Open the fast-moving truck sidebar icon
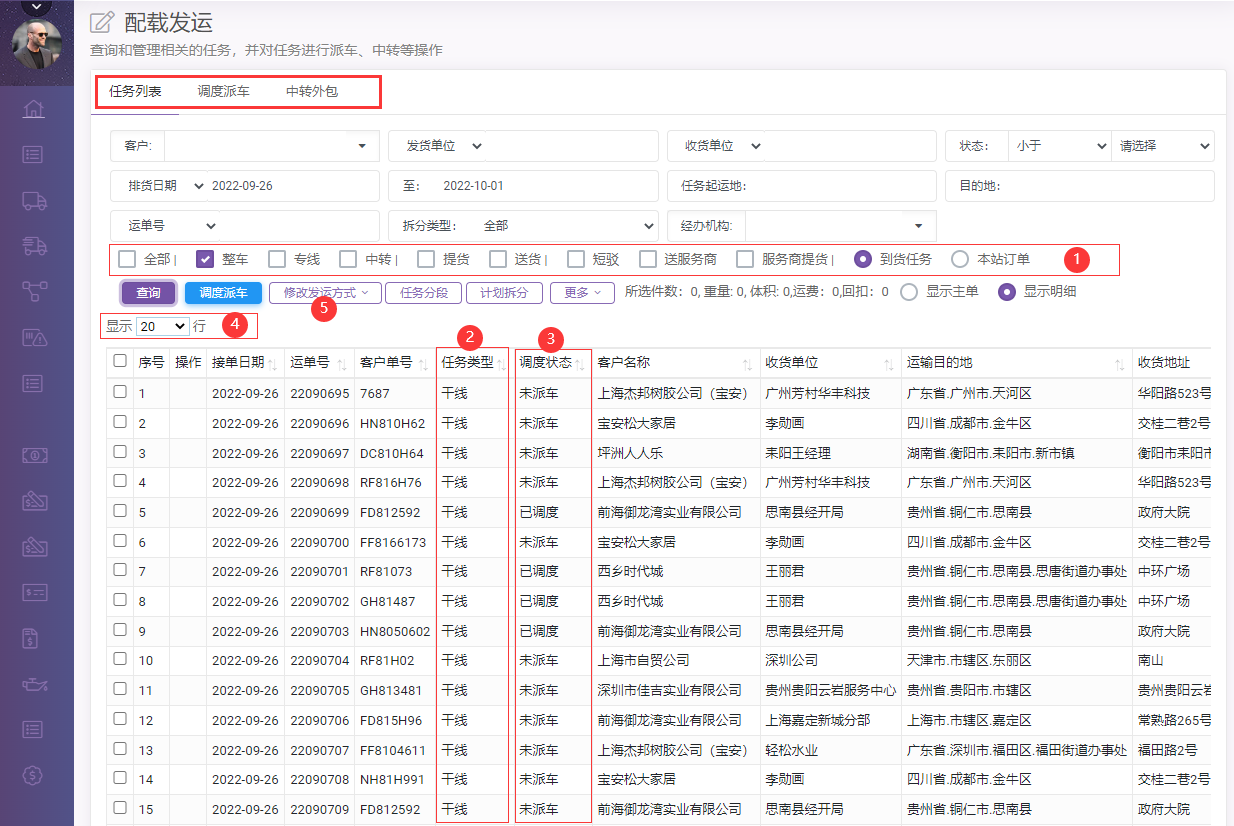This screenshot has height=826, width=1234. coord(34,245)
